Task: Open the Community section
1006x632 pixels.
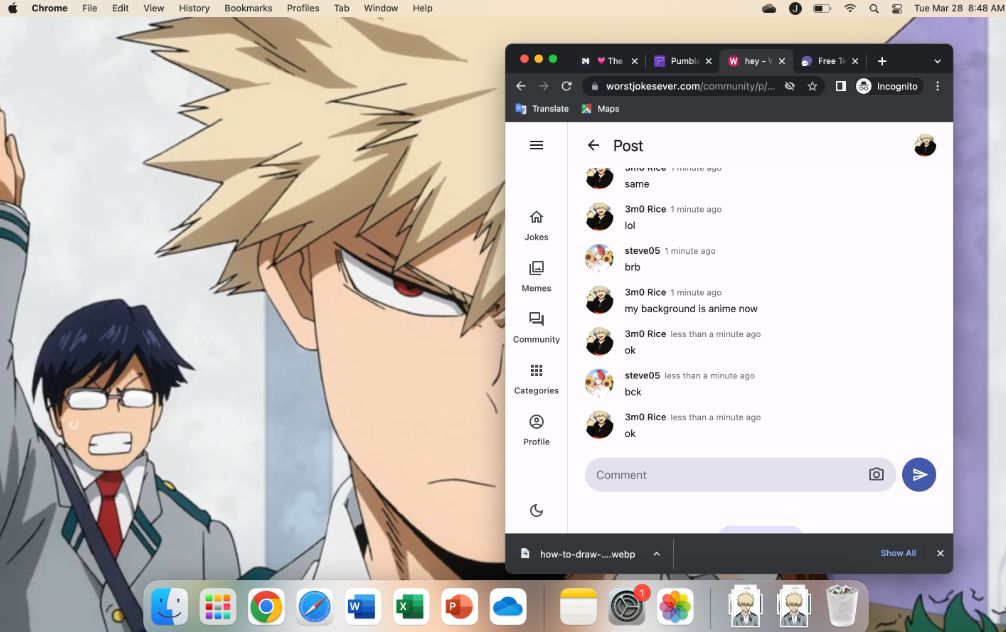Action: 536,327
